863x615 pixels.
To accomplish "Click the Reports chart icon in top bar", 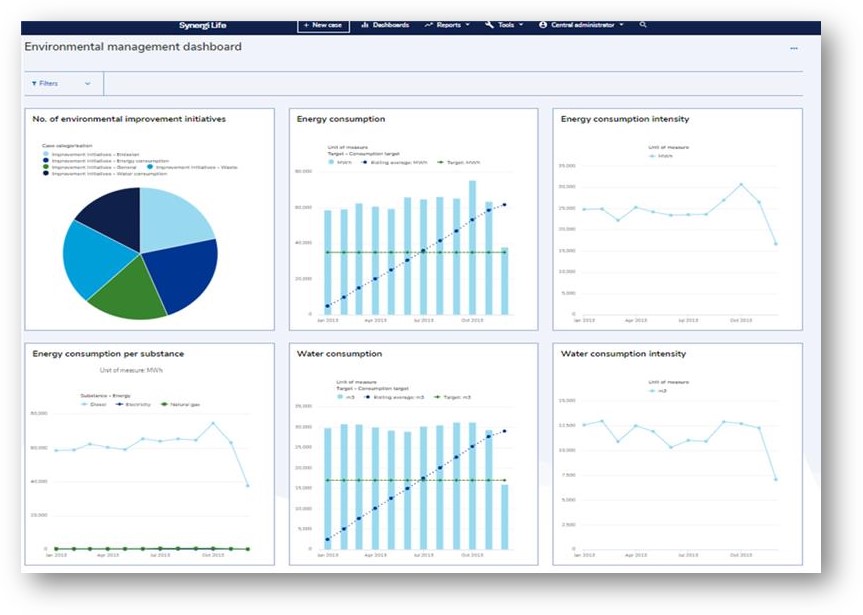I will (x=429, y=25).
